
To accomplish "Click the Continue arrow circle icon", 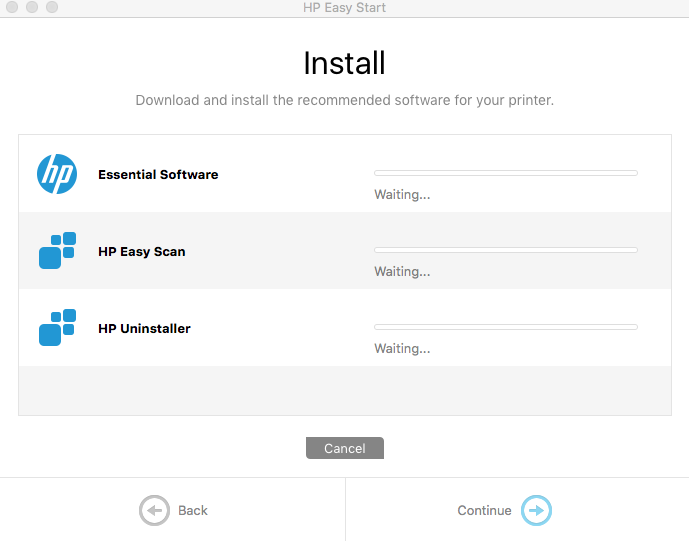I will tap(536, 510).
